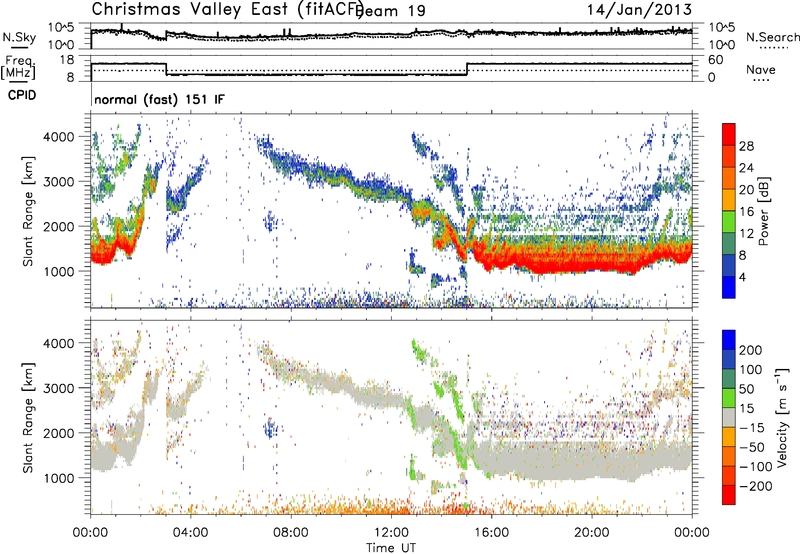Screen dimensions: 800x554
Task: Select the -15 label on Velocity color bar
Action: tap(752, 428)
